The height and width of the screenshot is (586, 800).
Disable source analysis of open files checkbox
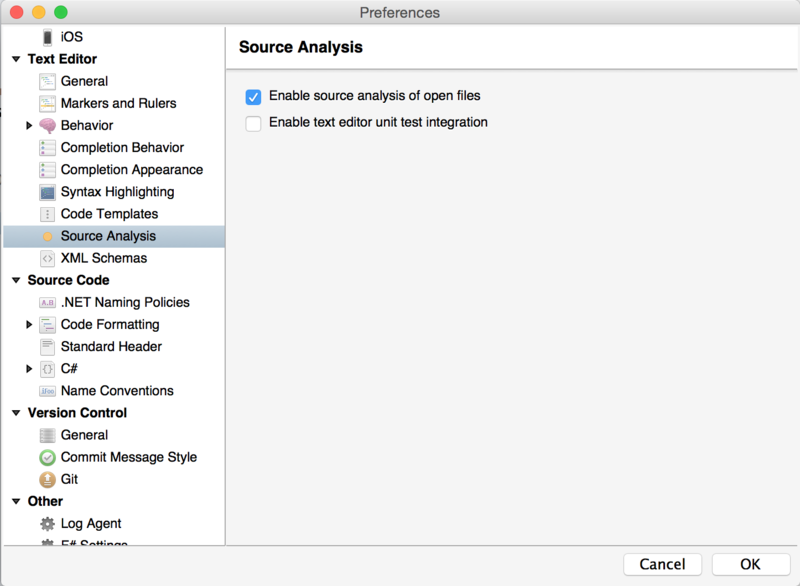tap(253, 96)
